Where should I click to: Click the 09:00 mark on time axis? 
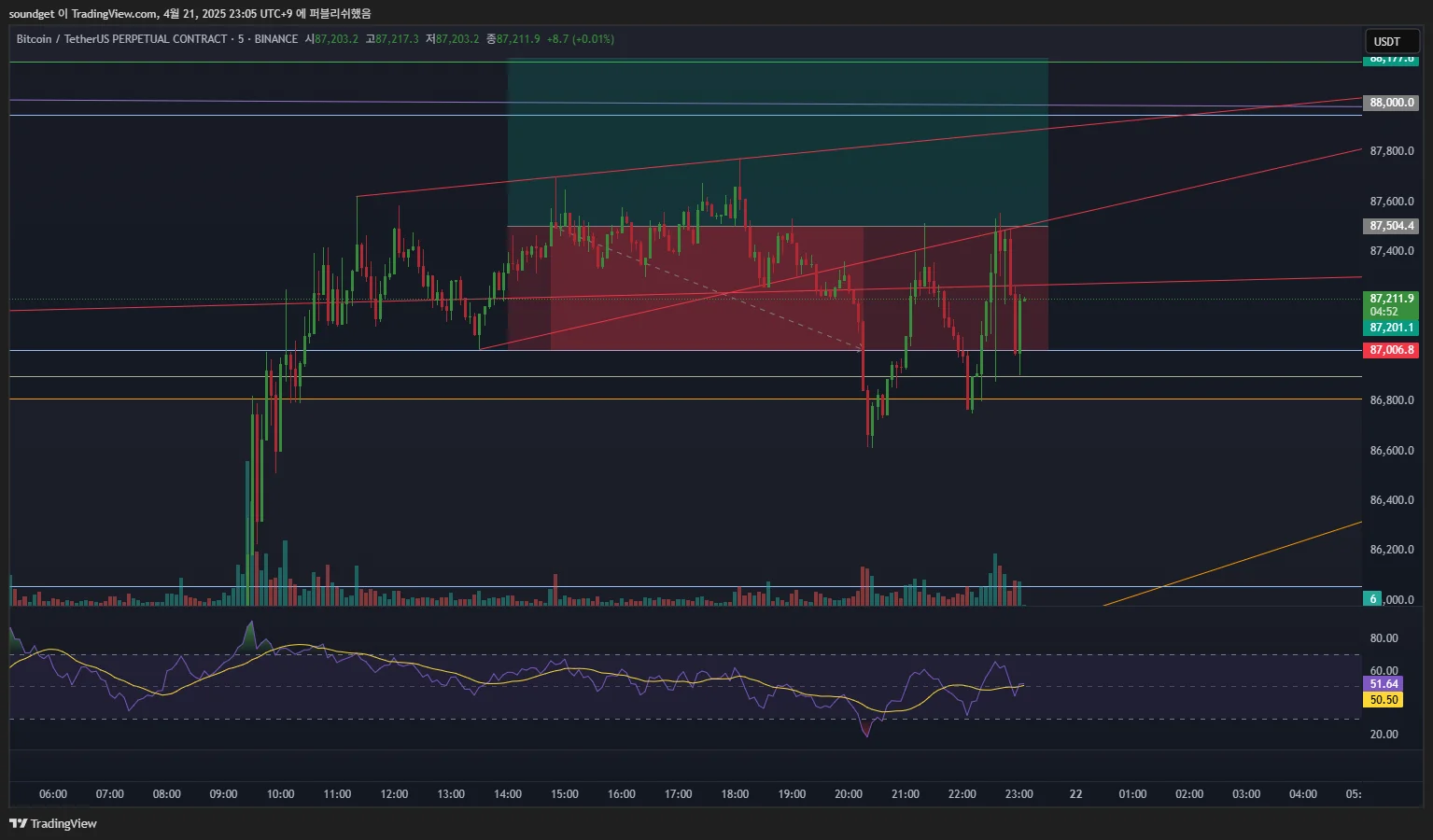tap(223, 794)
